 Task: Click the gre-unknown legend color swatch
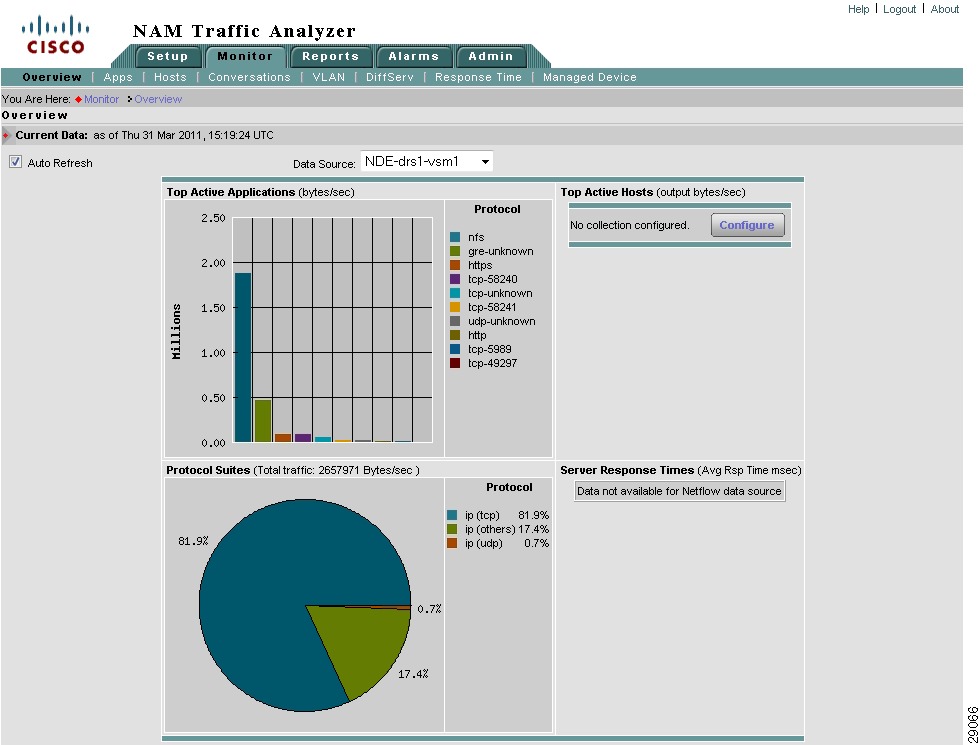tap(455, 251)
